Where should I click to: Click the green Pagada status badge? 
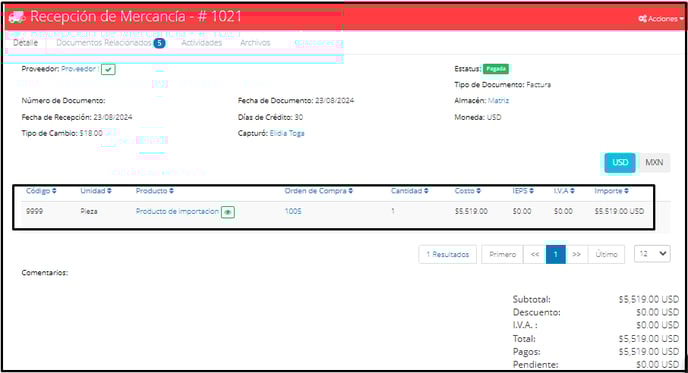point(496,69)
